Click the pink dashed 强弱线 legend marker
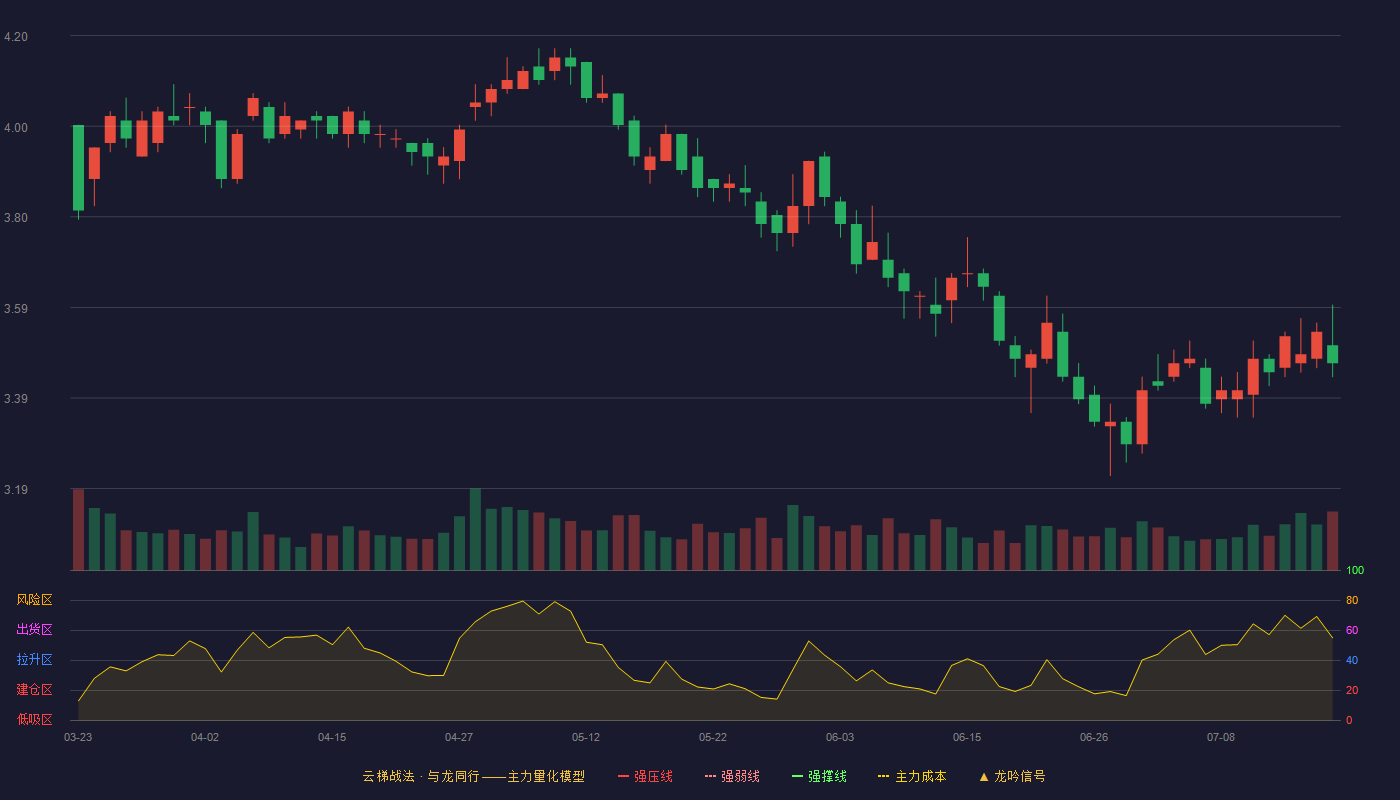The image size is (1400, 800). tap(710, 776)
